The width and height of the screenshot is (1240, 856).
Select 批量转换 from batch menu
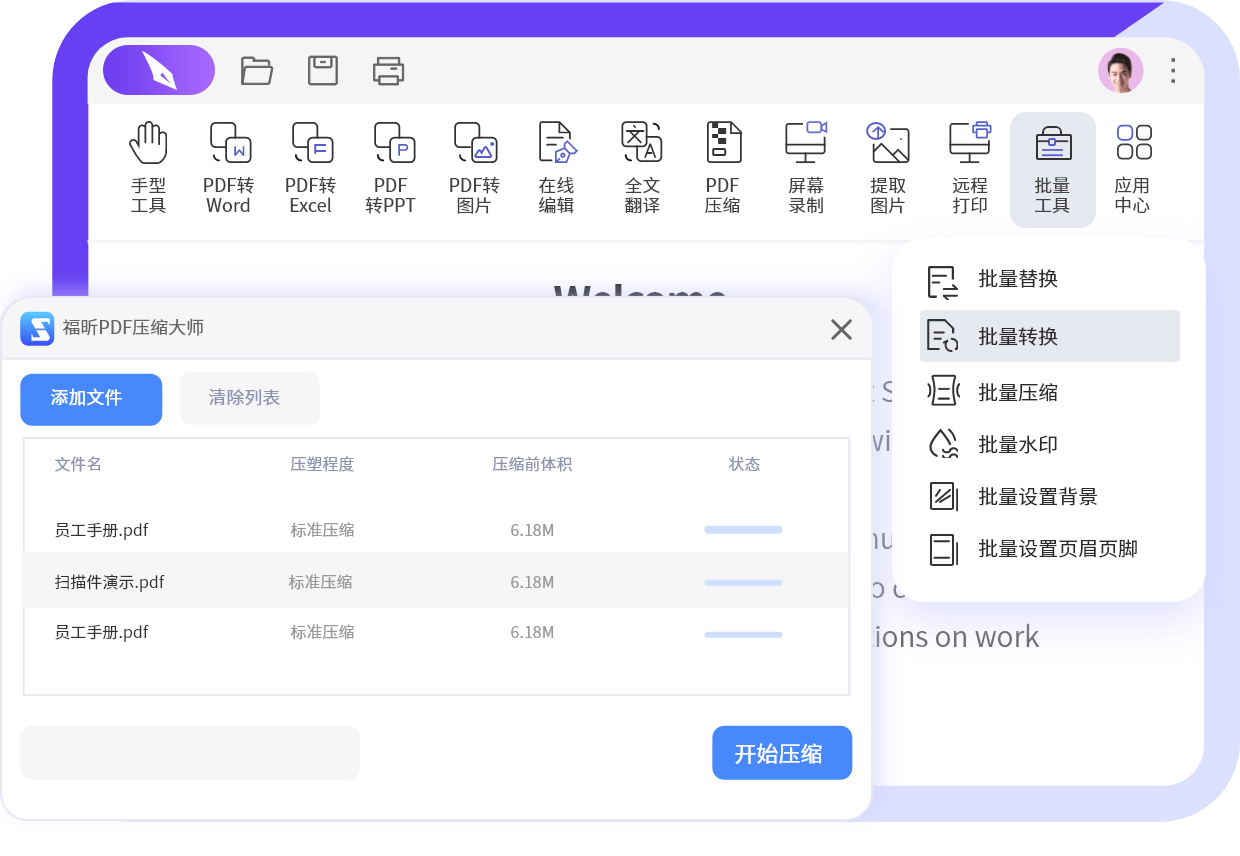(x=1050, y=336)
